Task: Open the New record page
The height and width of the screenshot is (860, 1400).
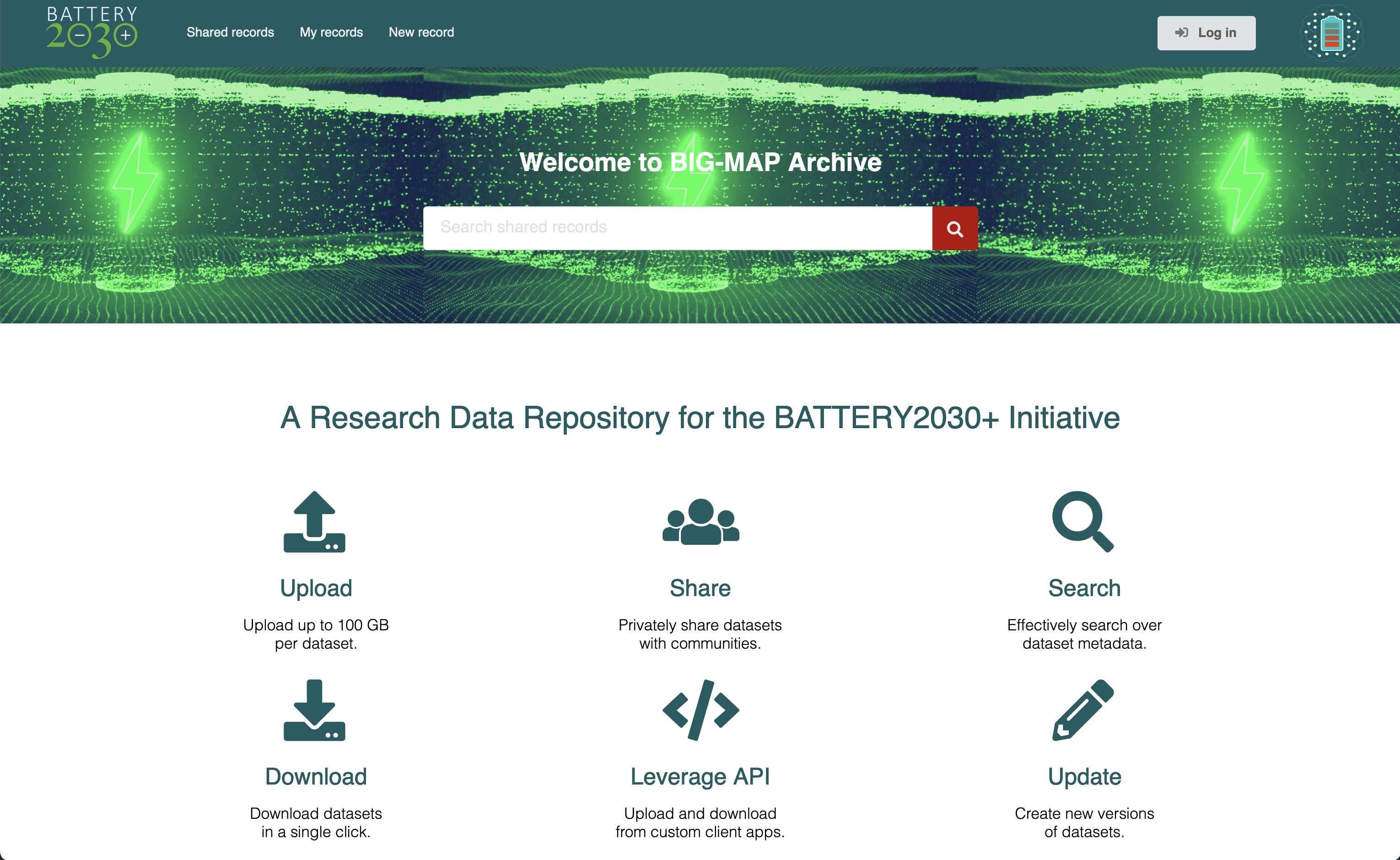Action: (421, 32)
